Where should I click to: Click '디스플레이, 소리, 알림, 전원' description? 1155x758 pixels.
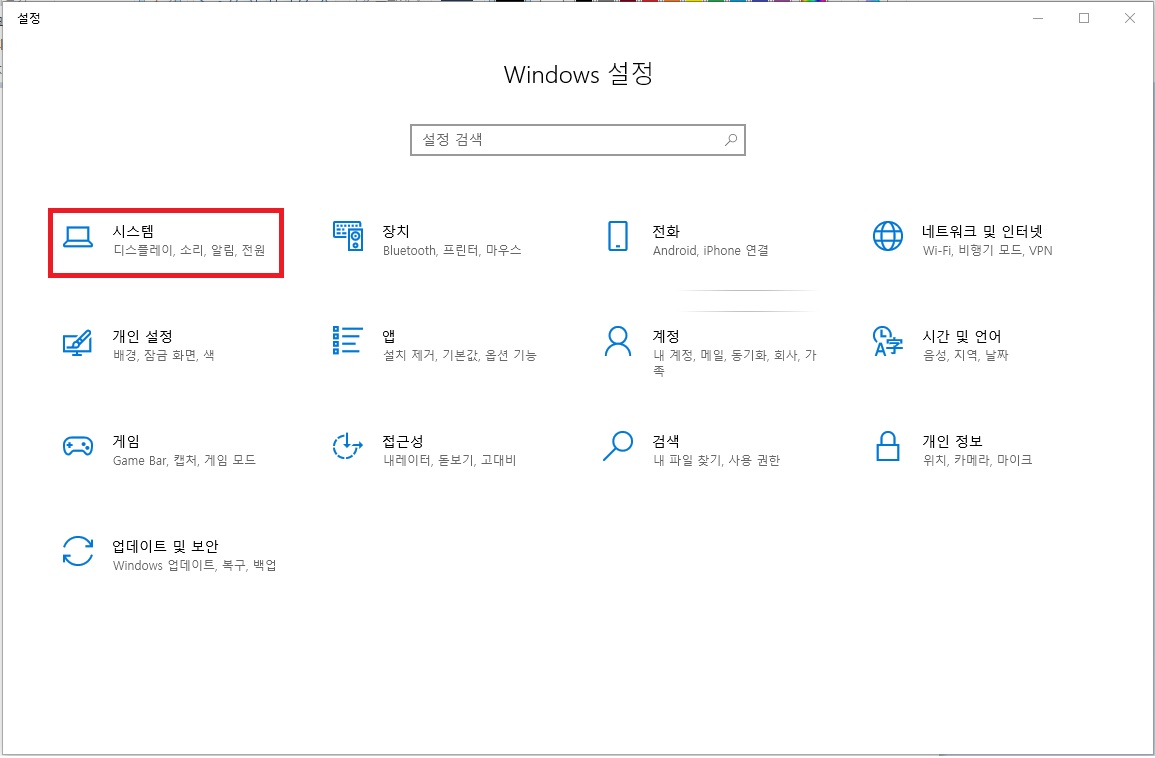point(189,250)
